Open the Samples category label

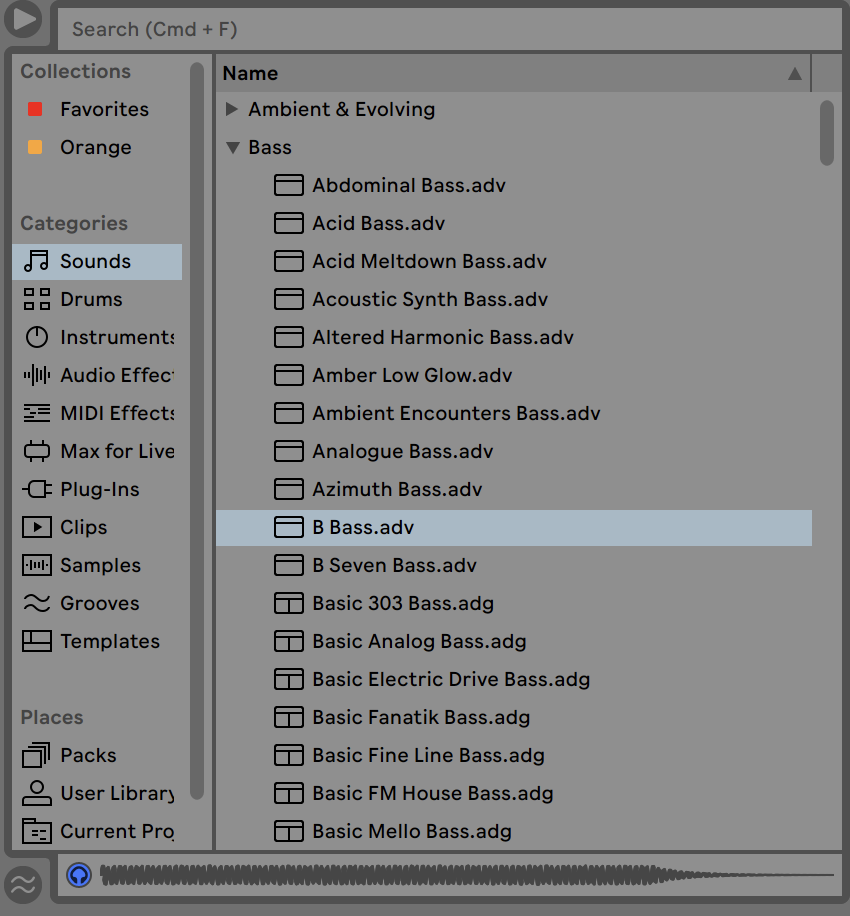(100, 565)
